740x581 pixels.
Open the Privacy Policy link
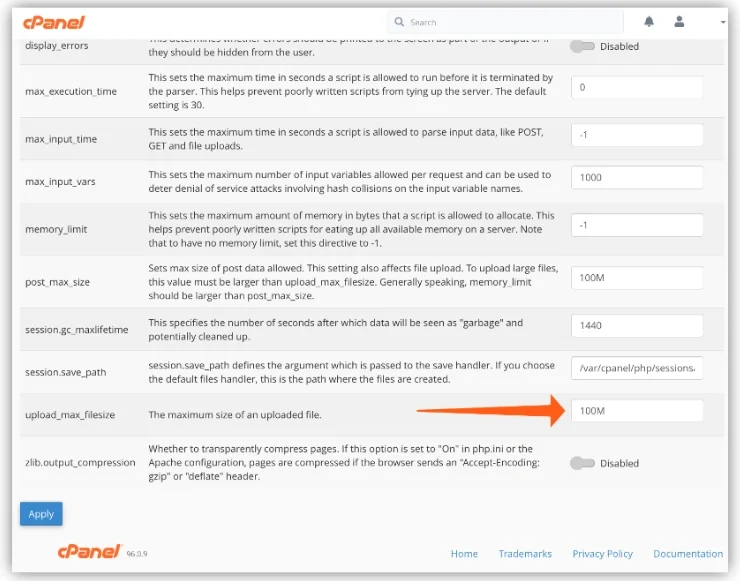602,553
